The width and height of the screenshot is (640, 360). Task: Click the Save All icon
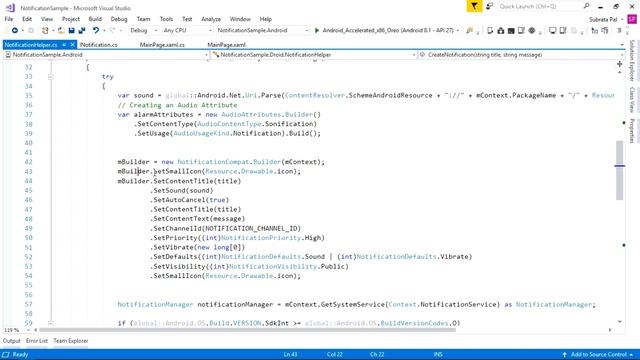click(x=82, y=31)
